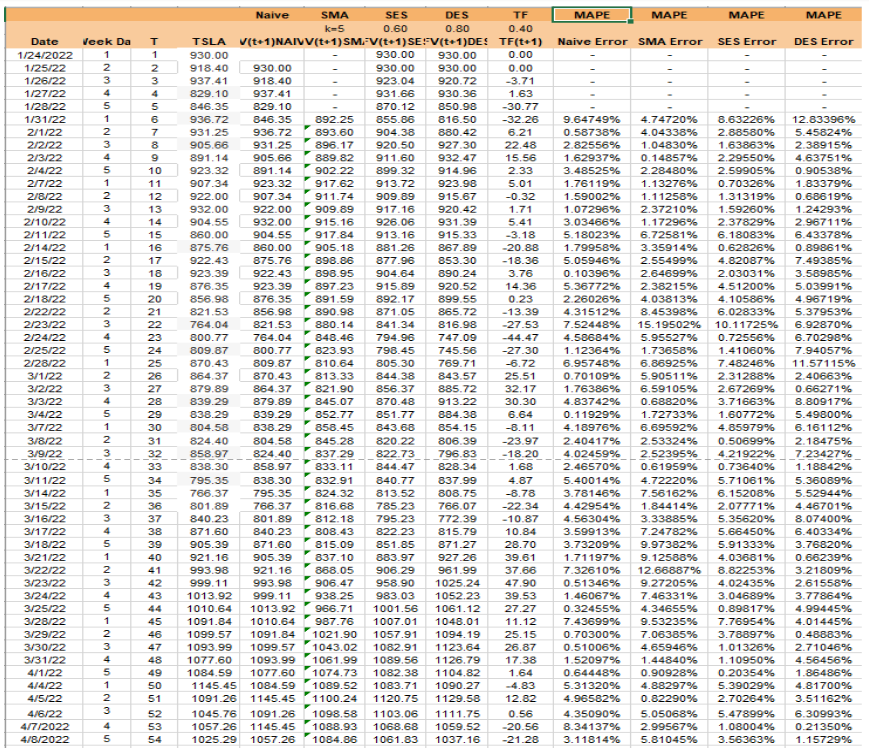Click the TSLA price 1025.29
869x752 pixels.
pyautogui.click(x=214, y=739)
